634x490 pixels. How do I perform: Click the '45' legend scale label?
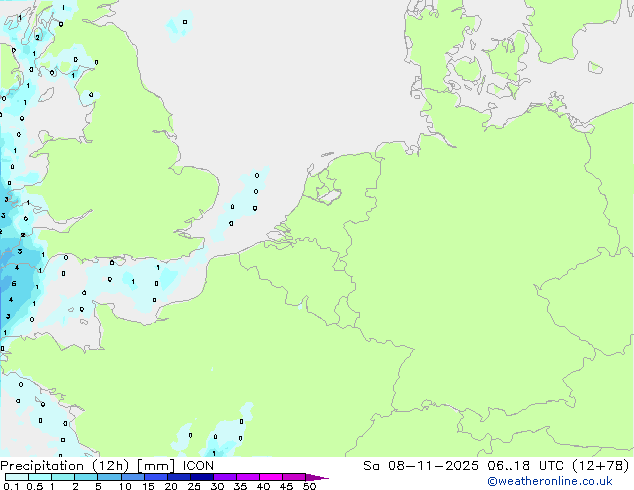[x=286, y=486]
